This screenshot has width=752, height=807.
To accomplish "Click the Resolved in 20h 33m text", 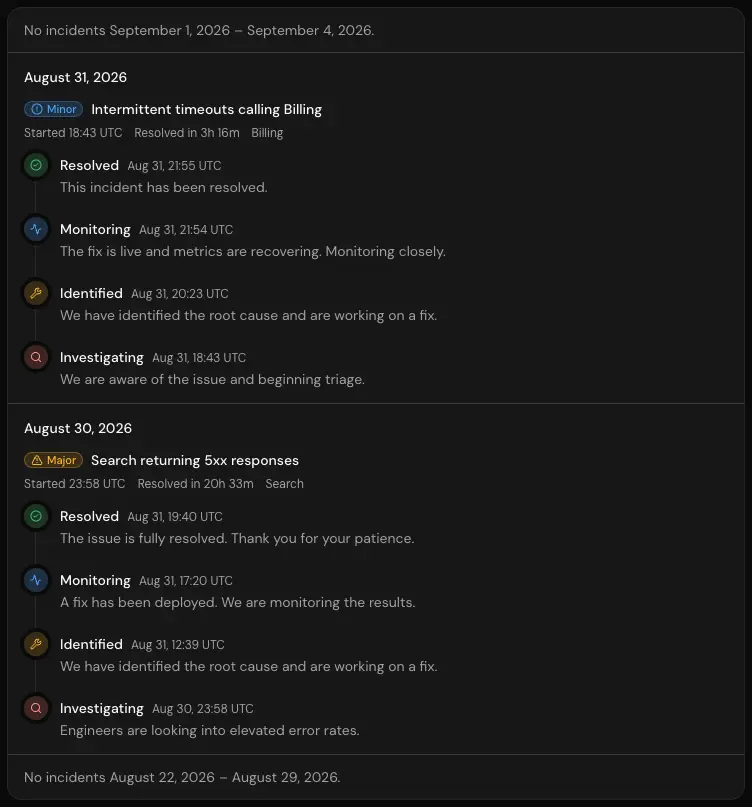I will [x=196, y=484].
